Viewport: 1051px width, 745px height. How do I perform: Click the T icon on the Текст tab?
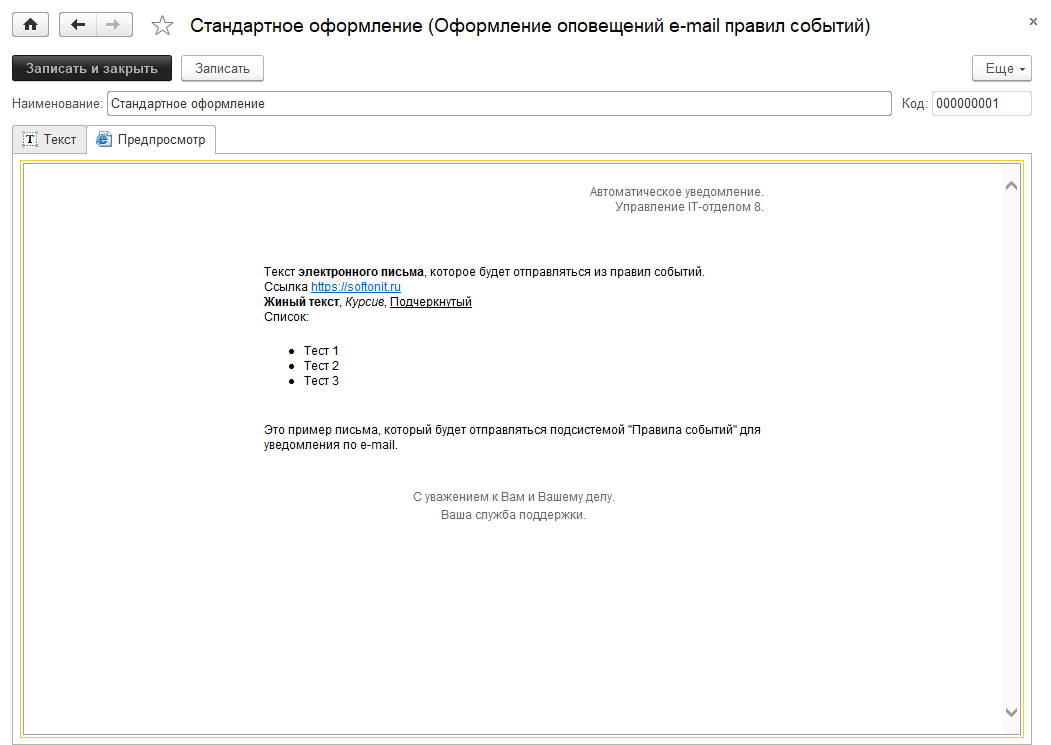(x=28, y=139)
